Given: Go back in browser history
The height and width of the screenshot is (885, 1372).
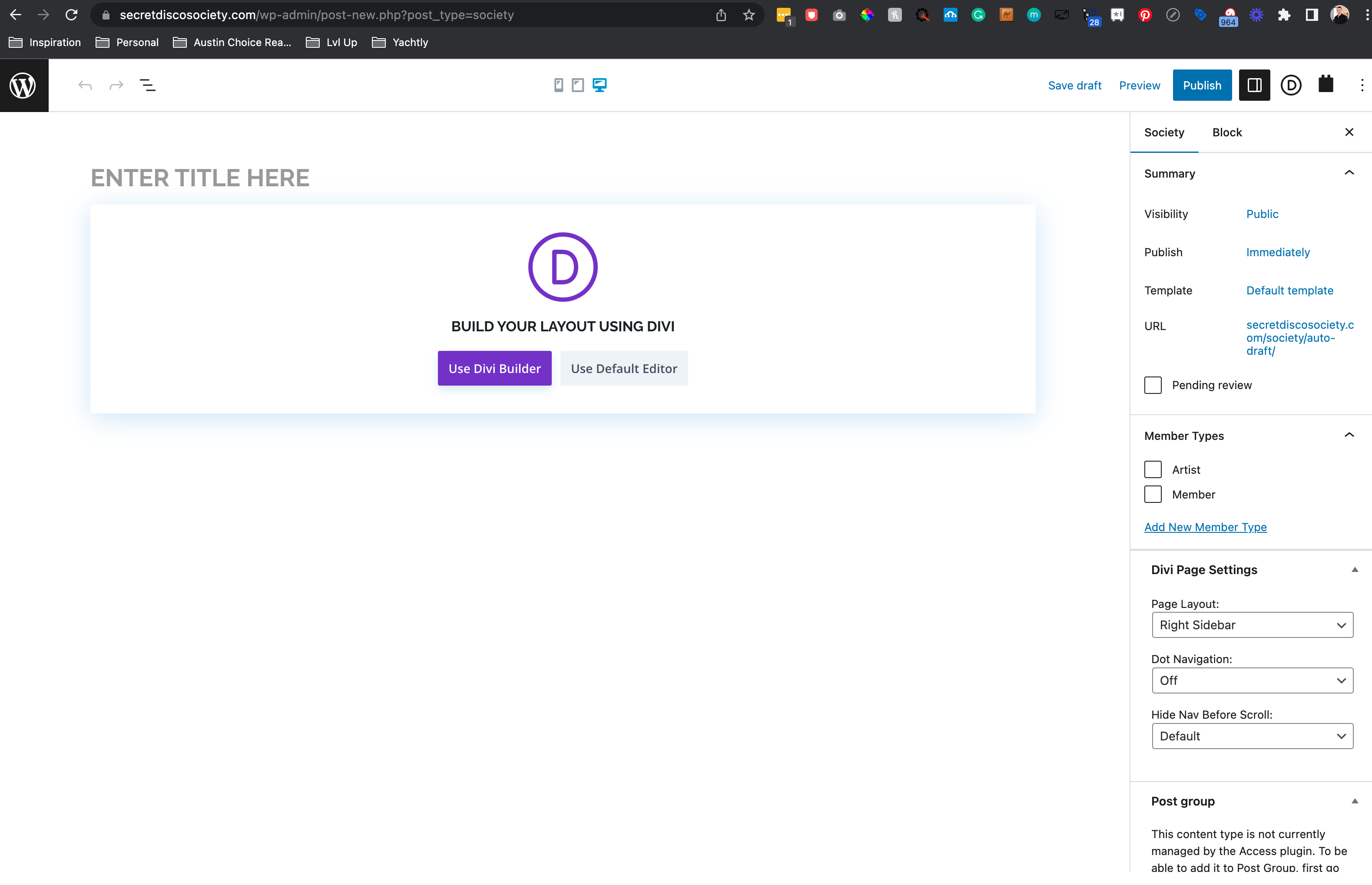Looking at the screenshot, I should coord(16,15).
